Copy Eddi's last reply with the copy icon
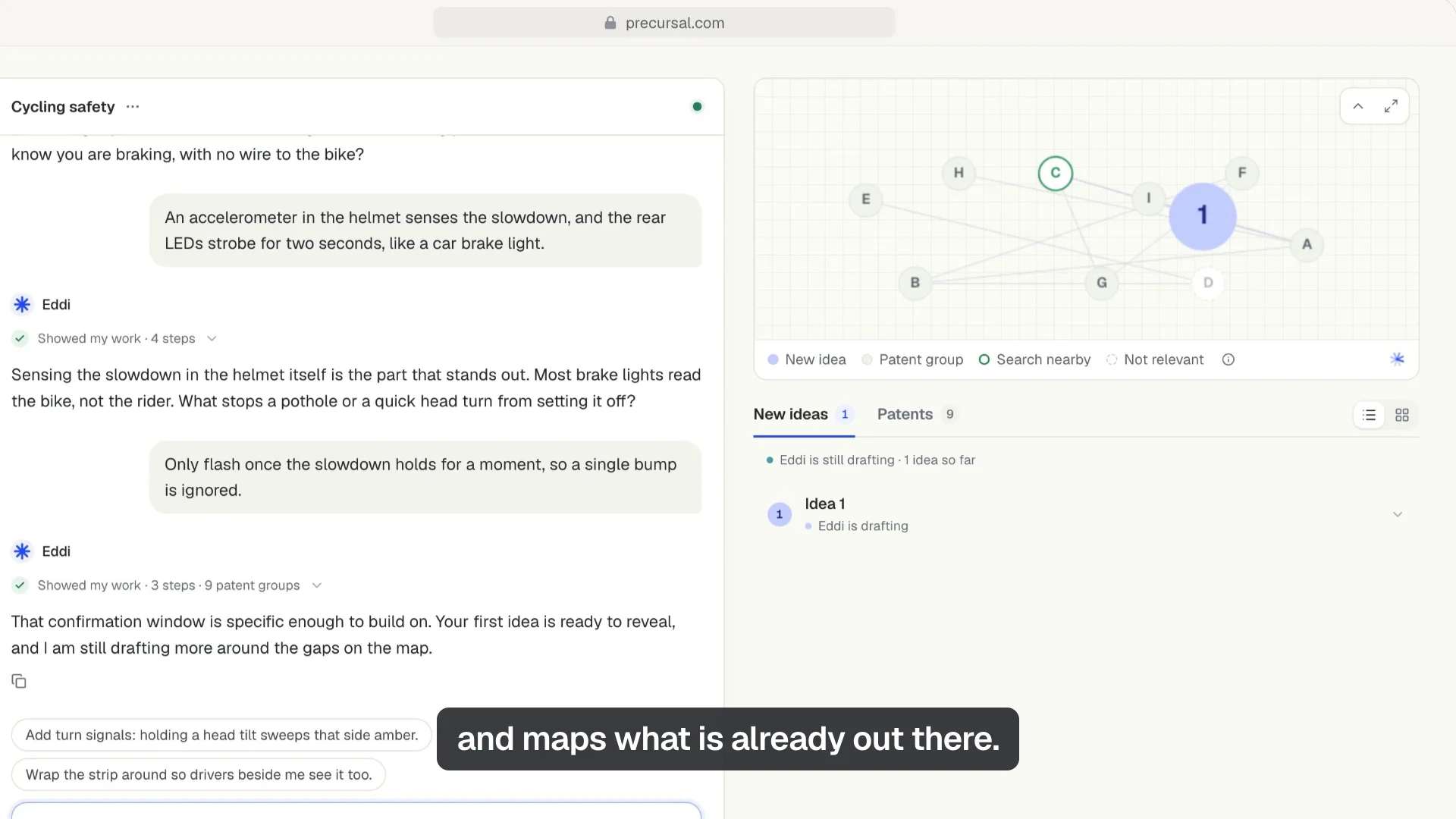The width and height of the screenshot is (1456, 819). pos(19,681)
